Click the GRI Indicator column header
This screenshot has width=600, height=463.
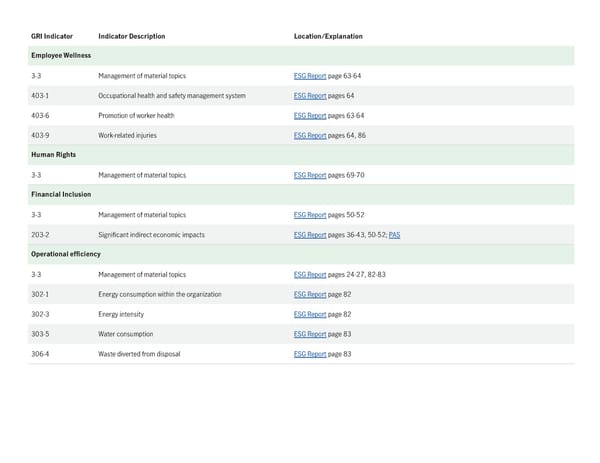coord(52,37)
